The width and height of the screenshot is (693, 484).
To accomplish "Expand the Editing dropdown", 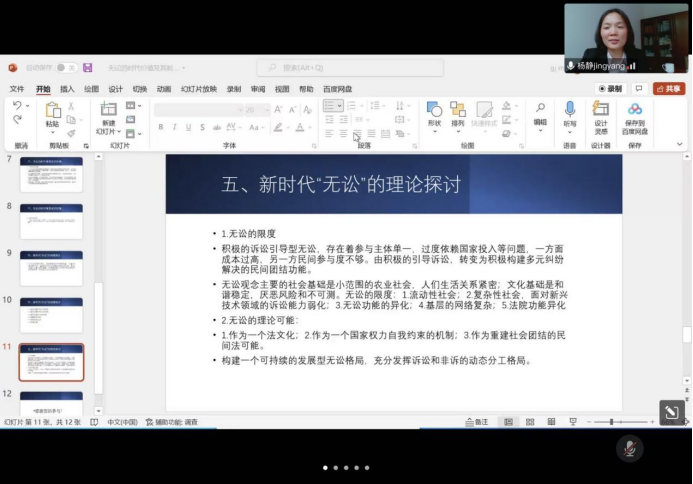I will click(x=540, y=113).
